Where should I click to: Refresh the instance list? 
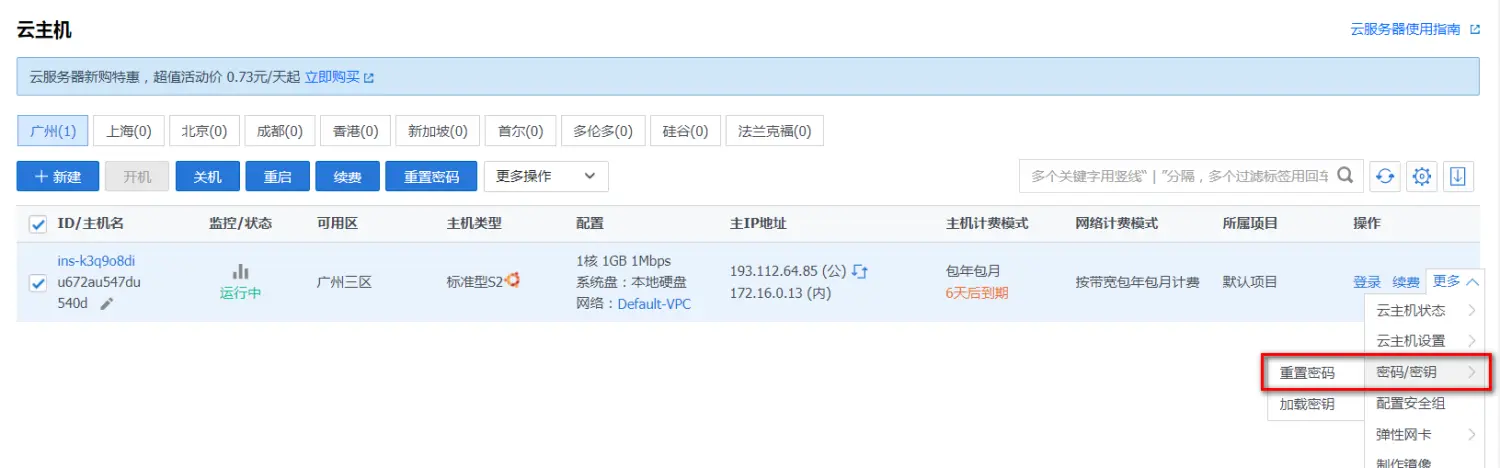point(1384,176)
